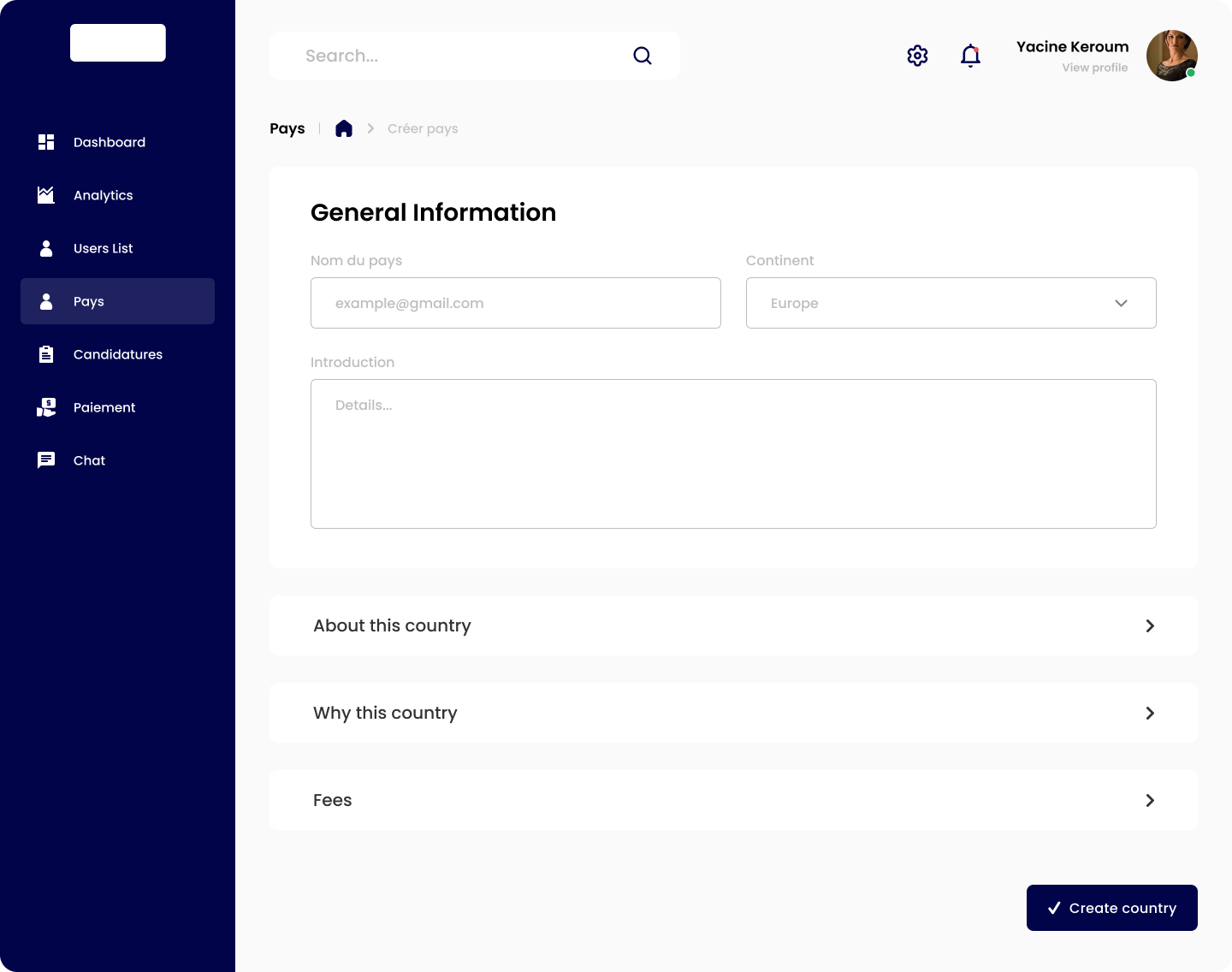Click the search magnifier icon

tap(643, 56)
